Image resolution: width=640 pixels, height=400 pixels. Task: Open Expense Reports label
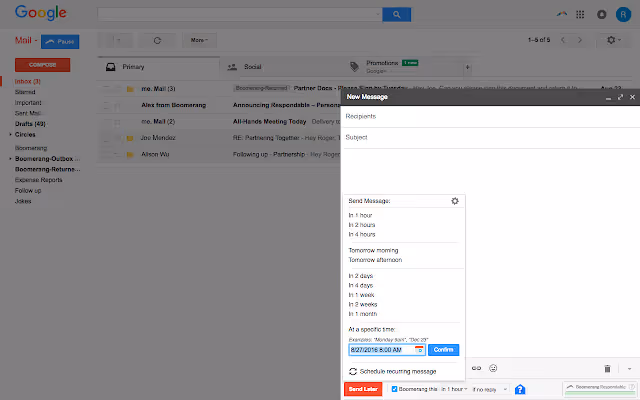[39, 180]
